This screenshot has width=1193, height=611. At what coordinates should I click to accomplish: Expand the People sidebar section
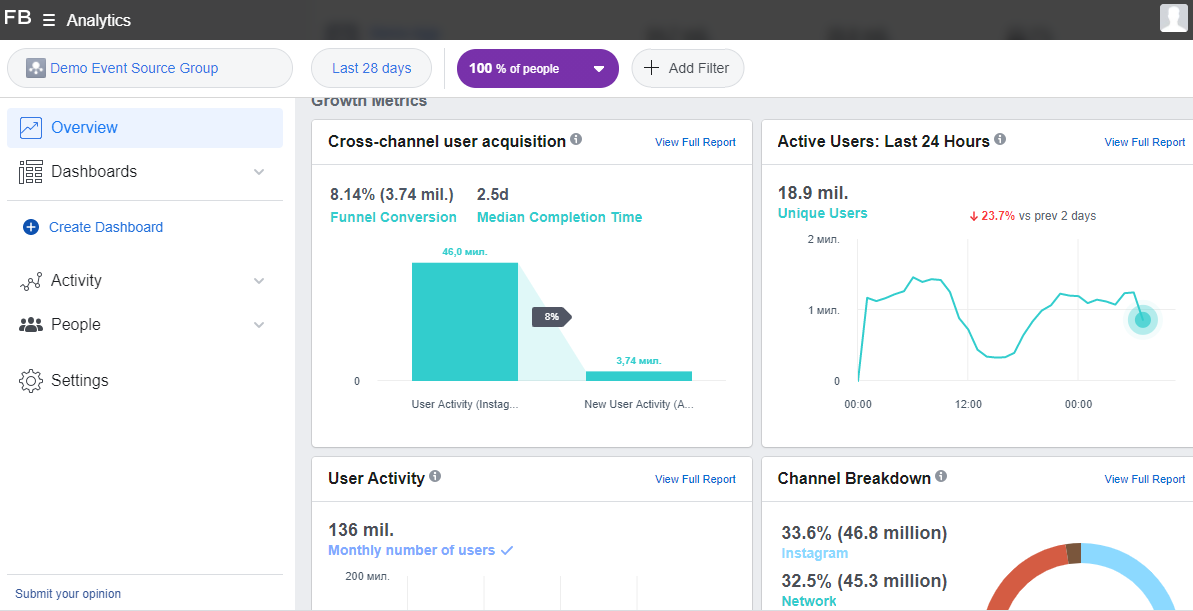click(259, 325)
